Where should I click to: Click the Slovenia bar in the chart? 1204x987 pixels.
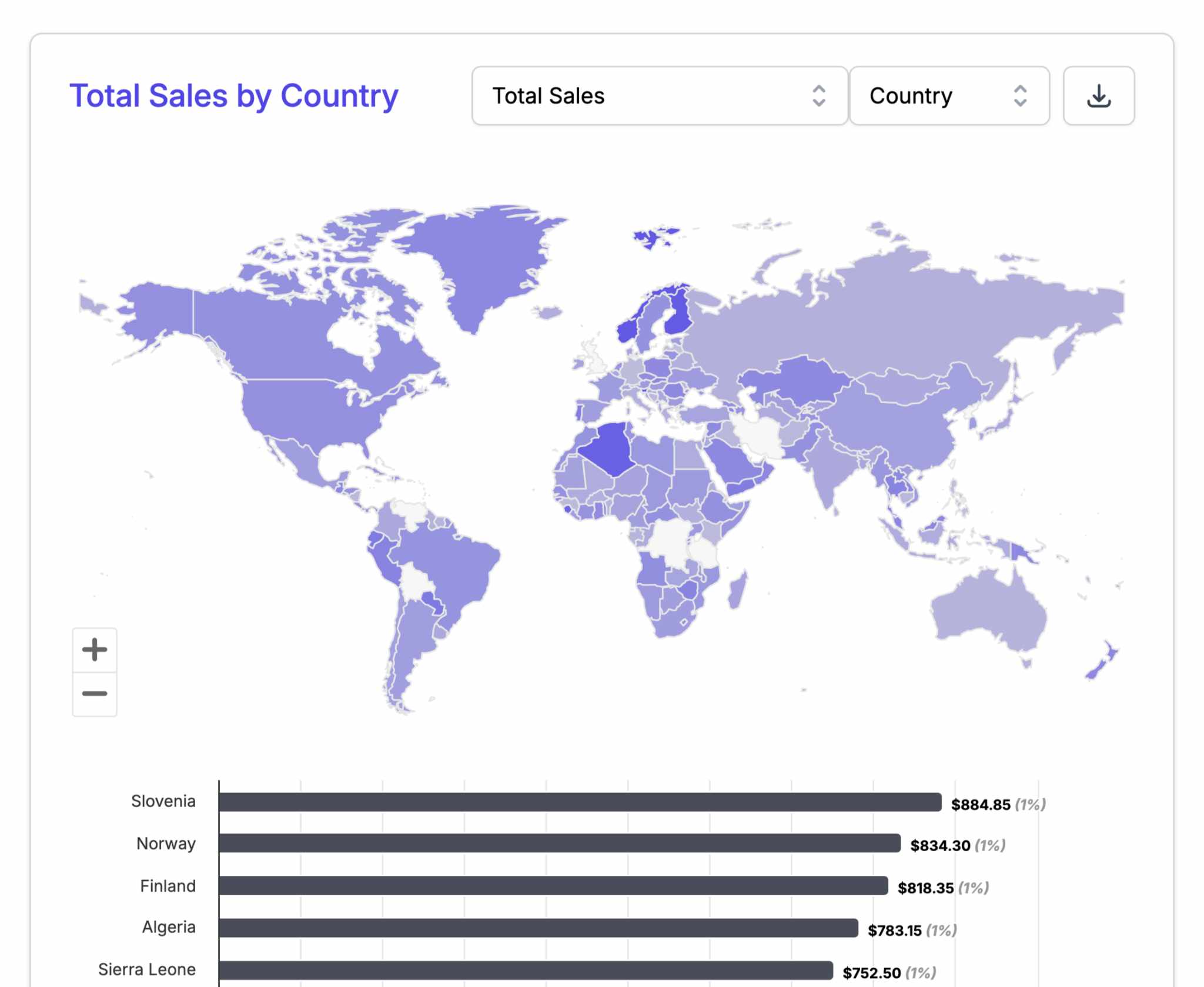pos(576,801)
